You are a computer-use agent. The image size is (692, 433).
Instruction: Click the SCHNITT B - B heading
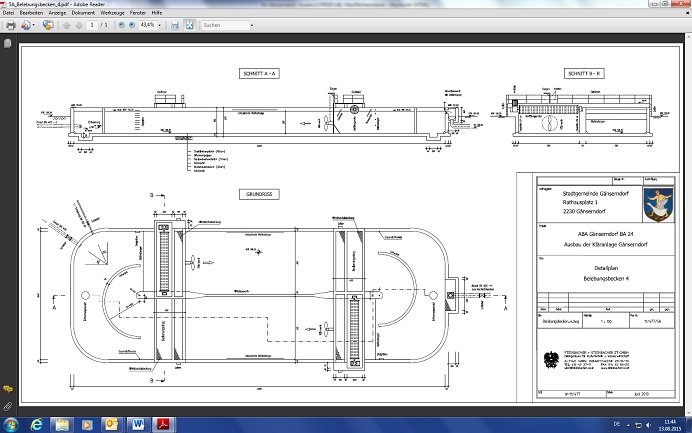coord(584,73)
